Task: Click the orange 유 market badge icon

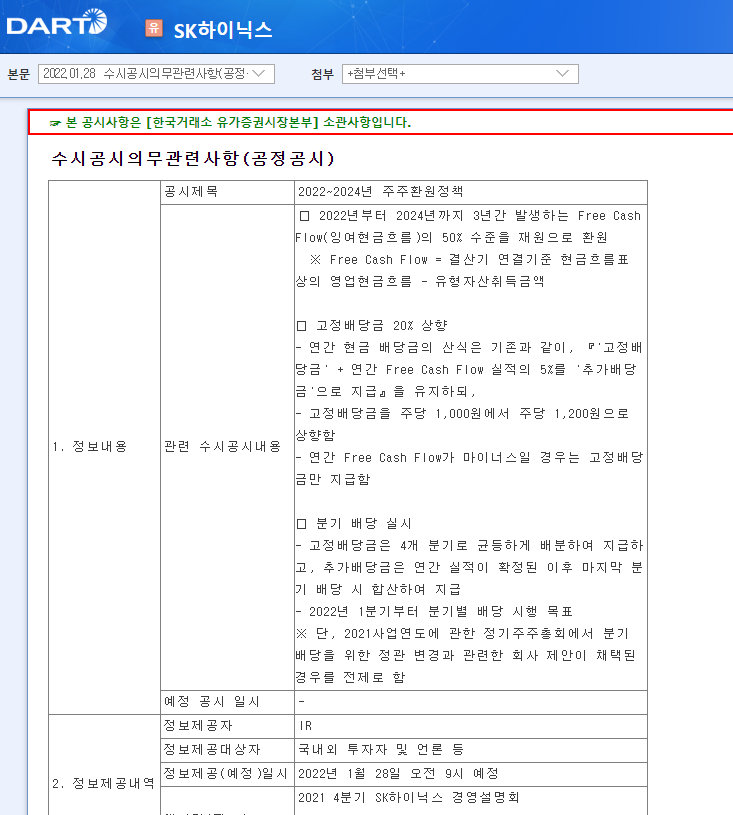Action: pyautogui.click(x=154, y=28)
